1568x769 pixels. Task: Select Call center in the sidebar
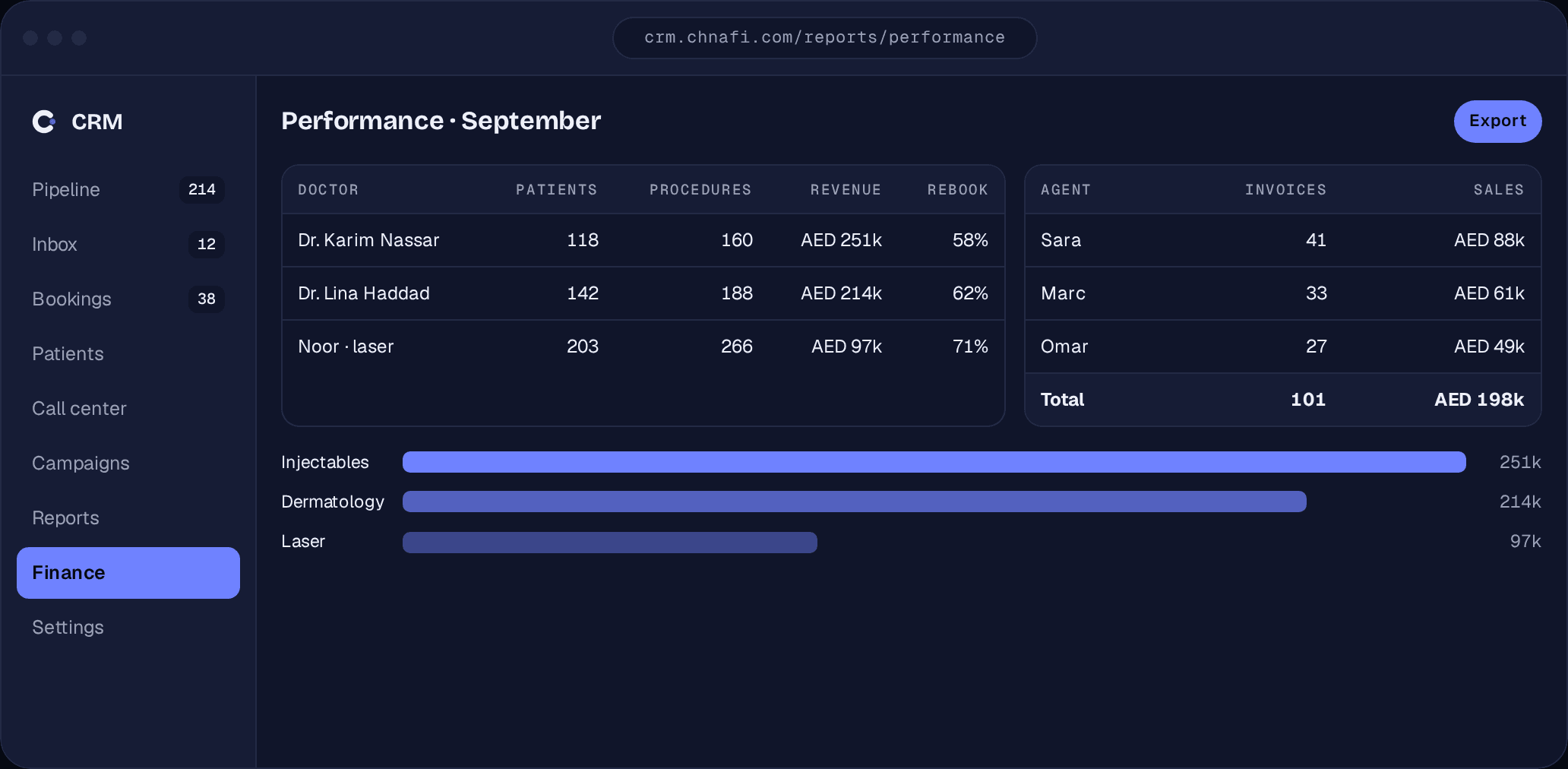[x=128, y=409]
